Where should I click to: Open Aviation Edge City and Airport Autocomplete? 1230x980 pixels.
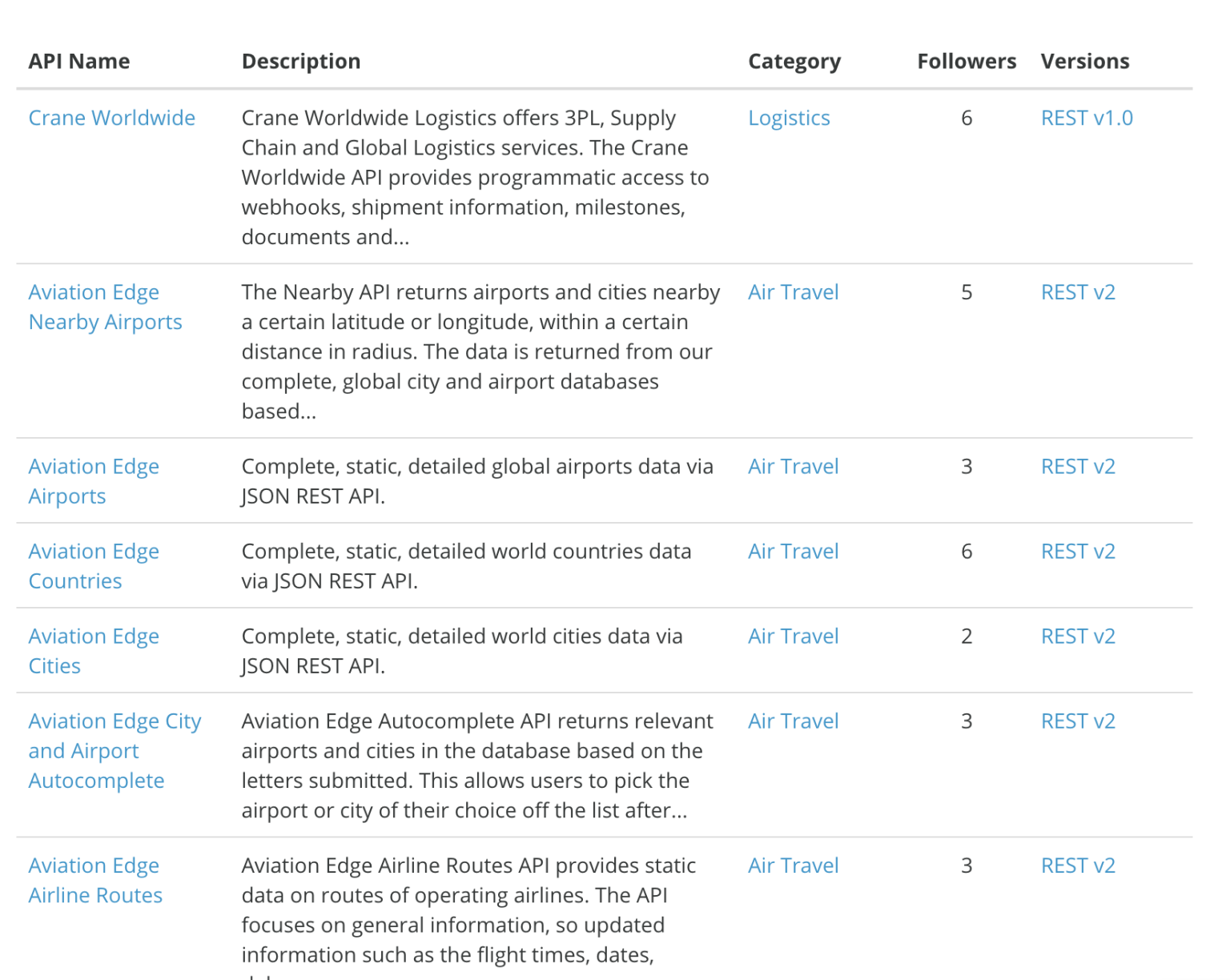tap(115, 751)
